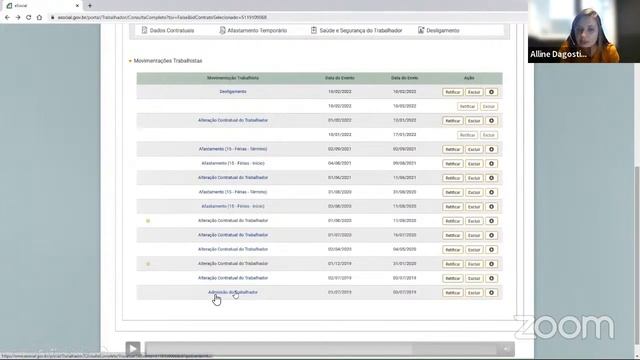Image resolution: width=640 pixels, height=360 pixels.
Task: Open the browser home page icon
Action: (x=39, y=18)
